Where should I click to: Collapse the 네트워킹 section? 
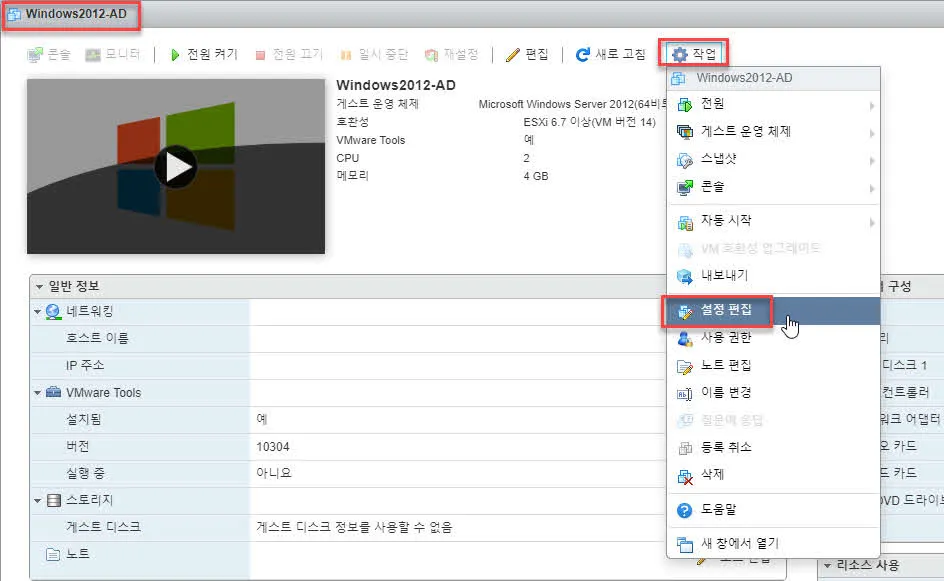click(37, 312)
